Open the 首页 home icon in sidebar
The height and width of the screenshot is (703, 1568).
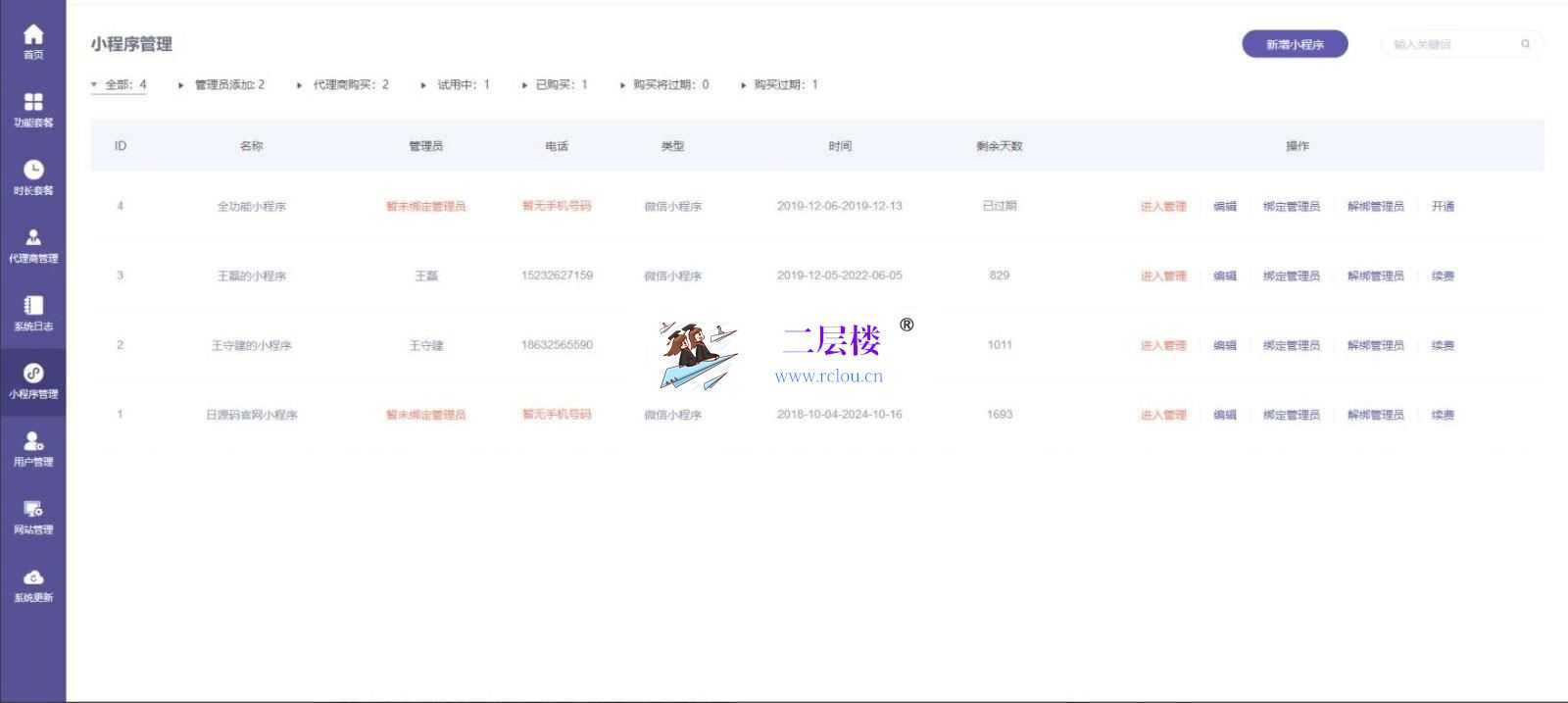pyautogui.click(x=33, y=36)
